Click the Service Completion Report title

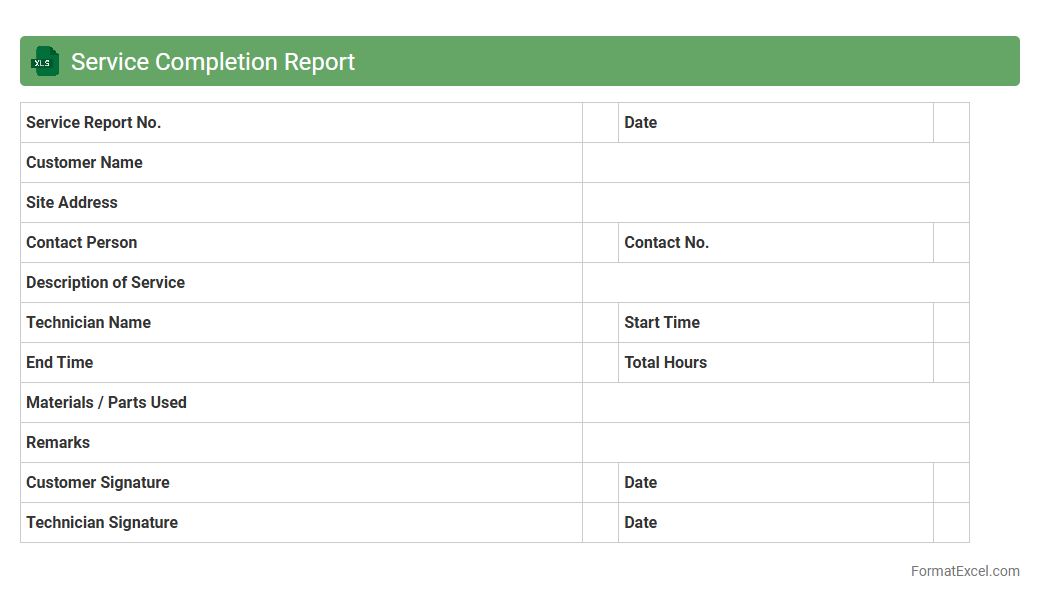click(213, 62)
